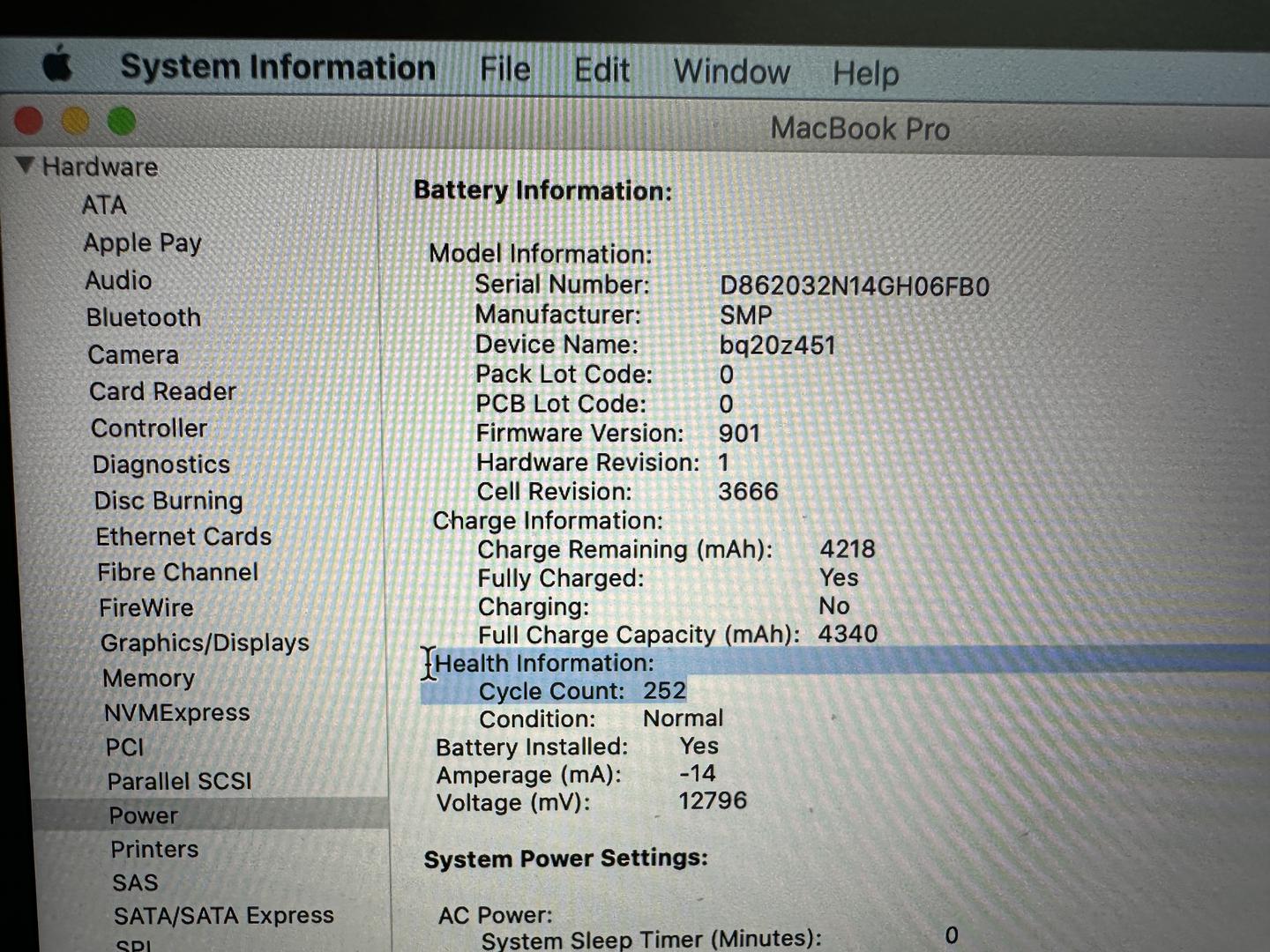The image size is (1270, 952).
Task: Click the yellow minimize window button
Action: point(75,120)
